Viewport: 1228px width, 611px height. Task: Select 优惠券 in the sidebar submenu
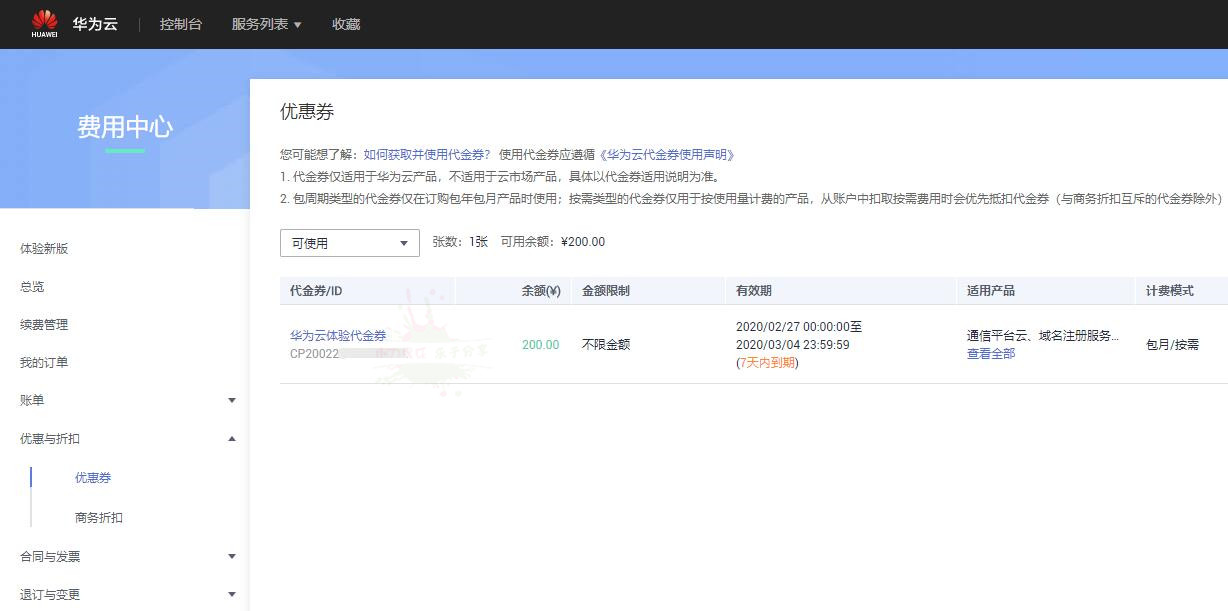(x=93, y=478)
